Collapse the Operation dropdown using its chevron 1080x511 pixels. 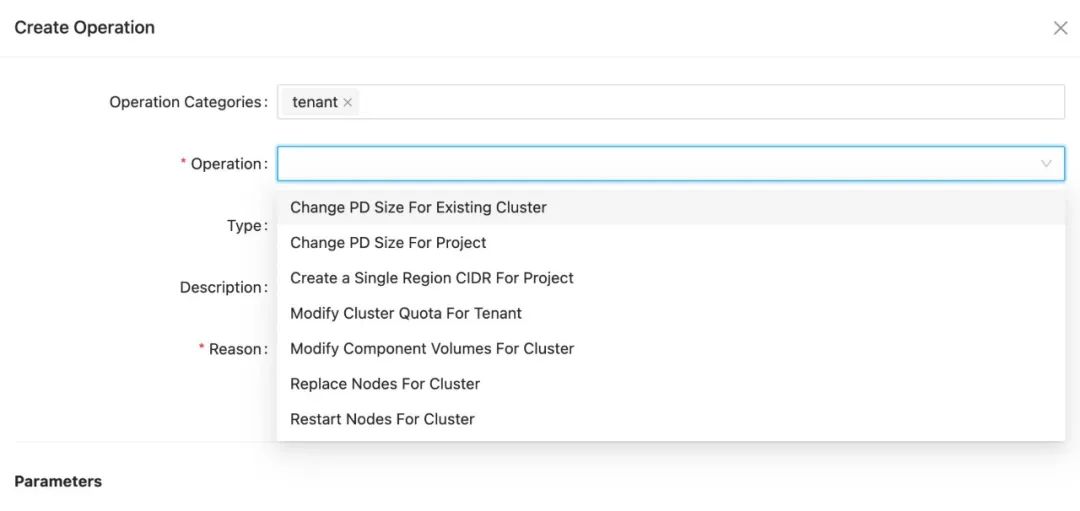[1046, 164]
